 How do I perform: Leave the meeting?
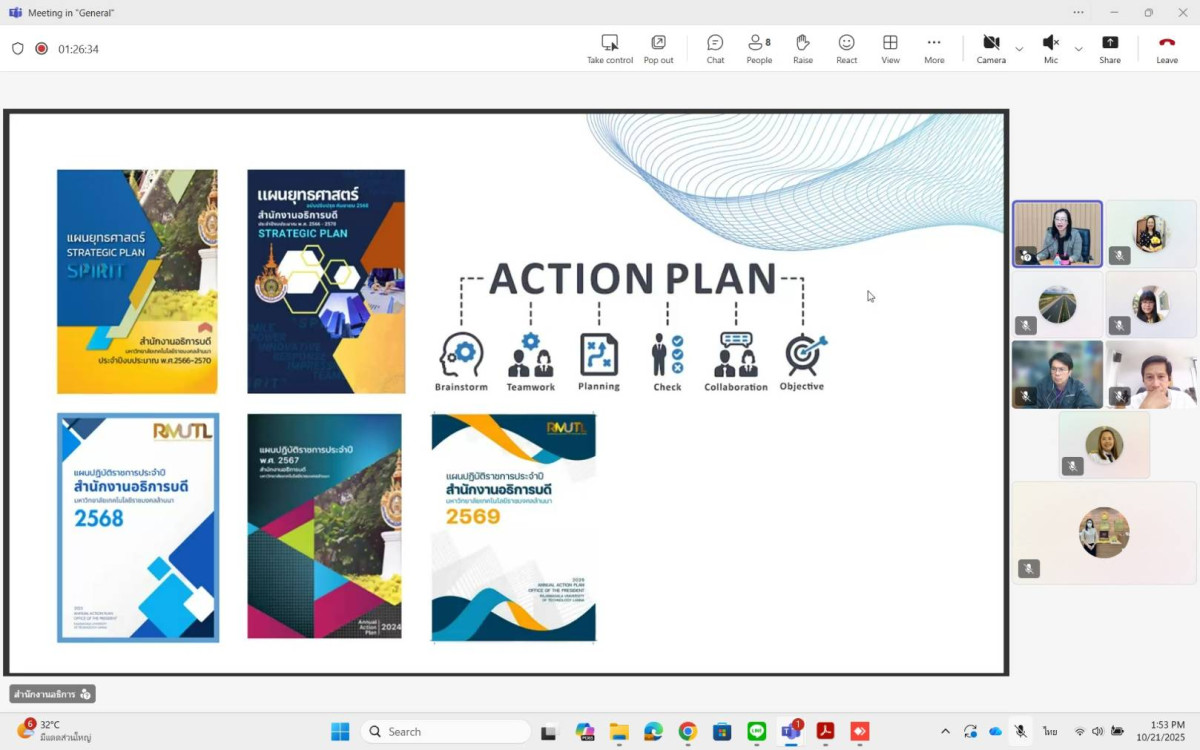coord(1167,48)
